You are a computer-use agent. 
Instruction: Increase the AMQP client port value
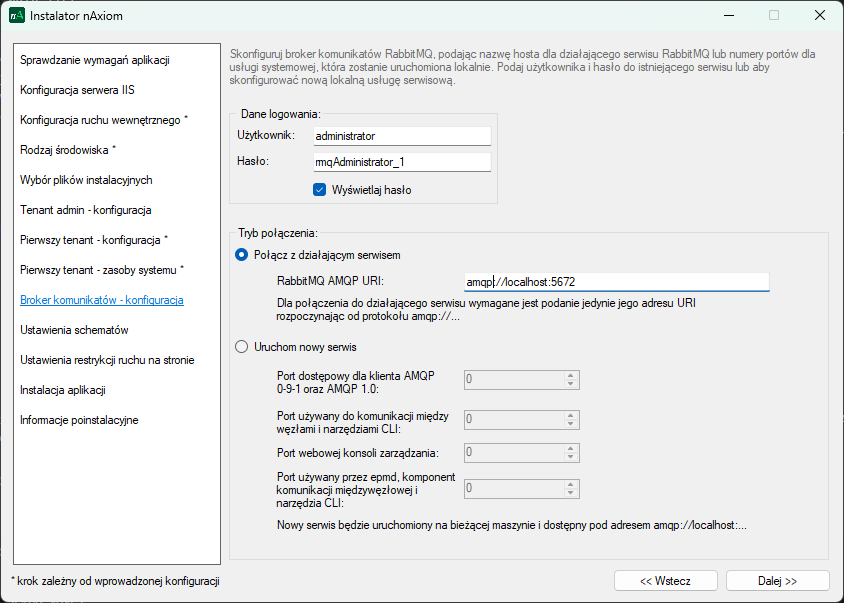pyautogui.click(x=571, y=376)
